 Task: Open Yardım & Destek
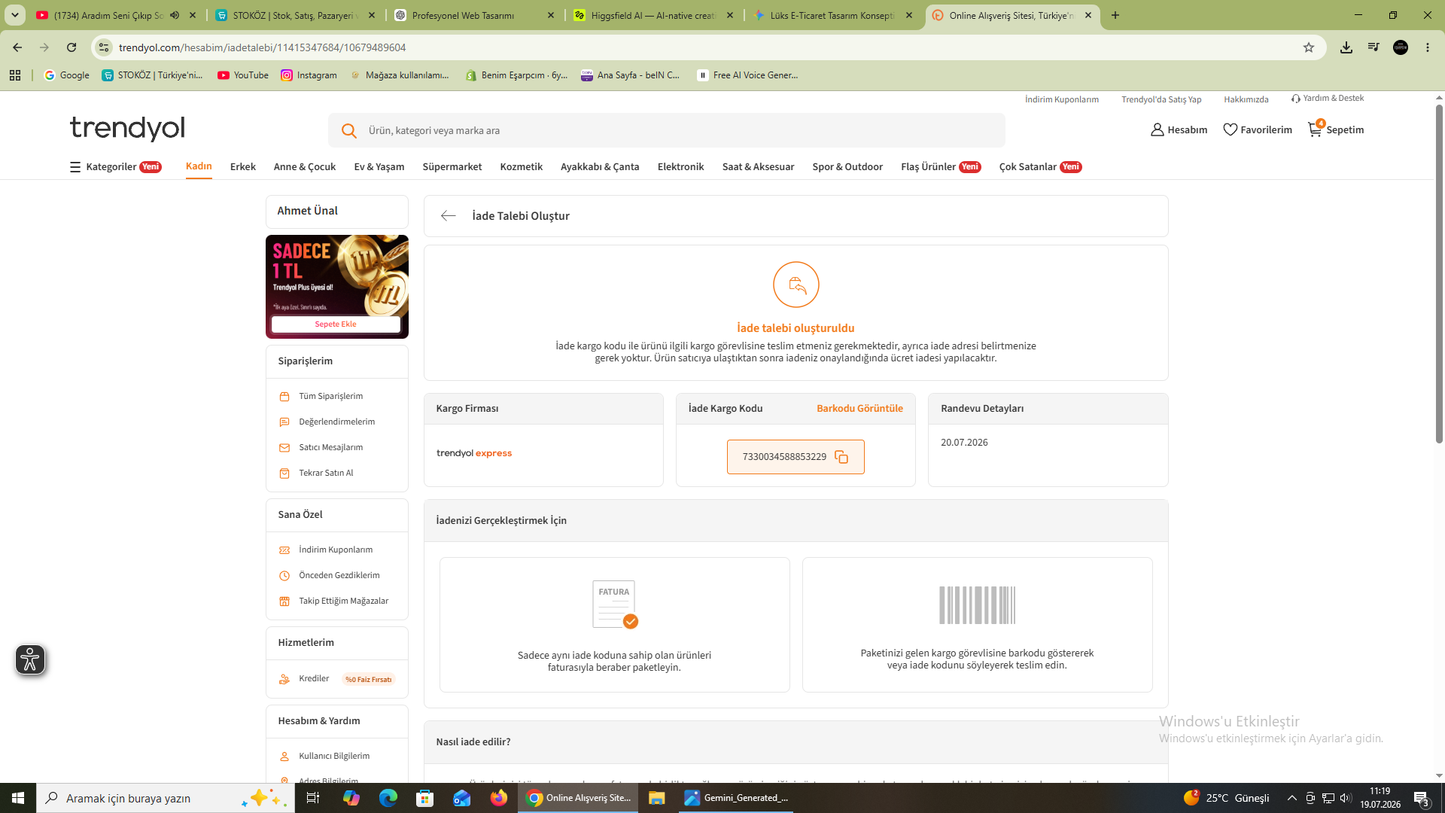1327,99
